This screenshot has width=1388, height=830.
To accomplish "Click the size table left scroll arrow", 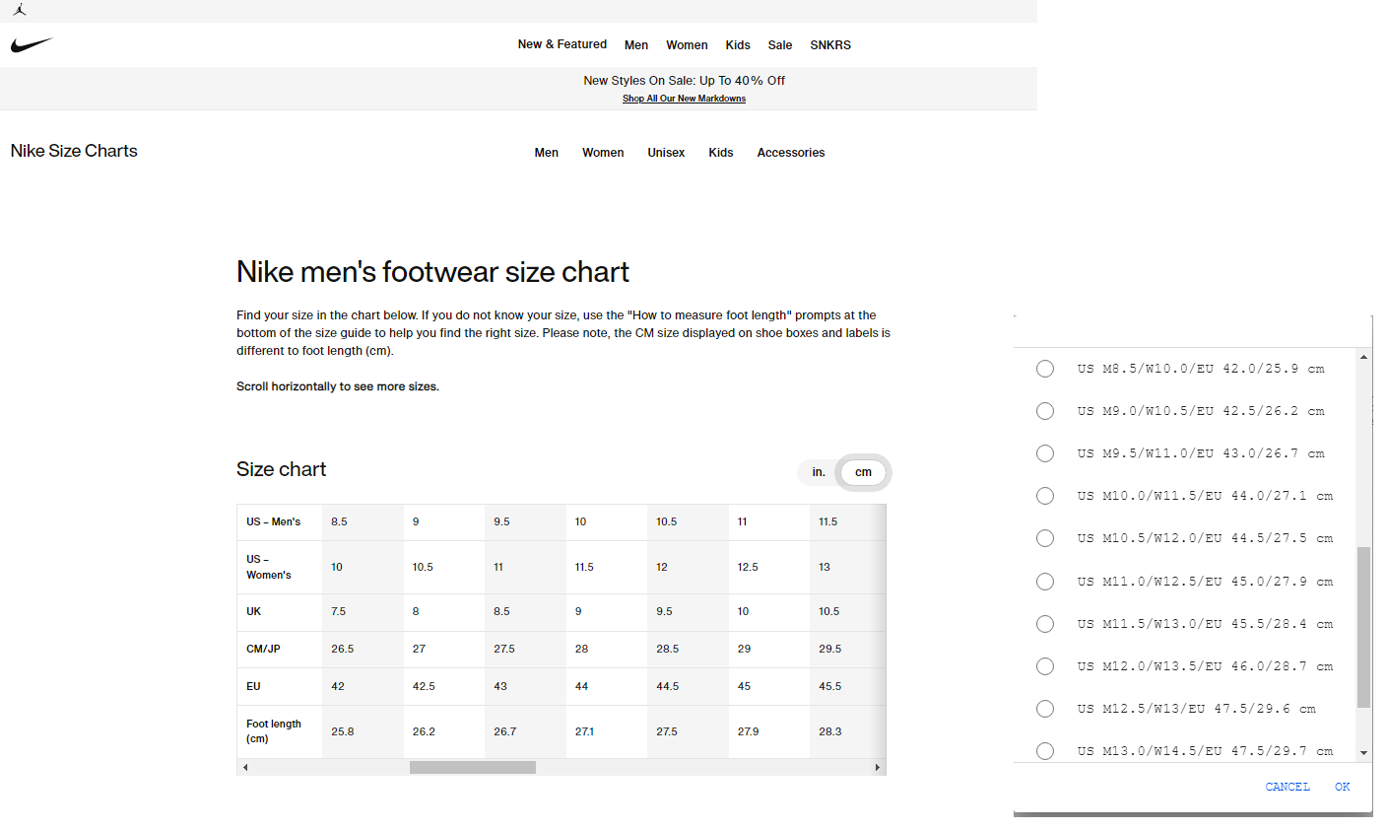I will coord(245,767).
